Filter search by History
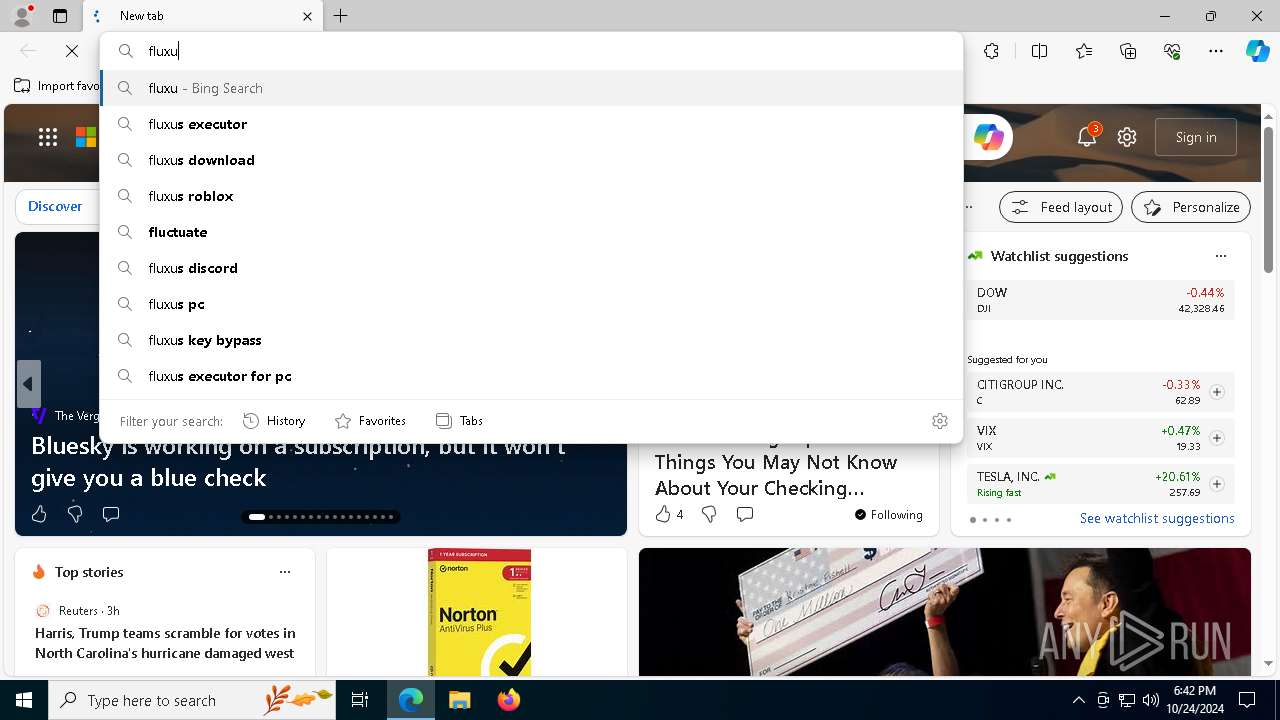The height and width of the screenshot is (720, 1280). (274, 421)
